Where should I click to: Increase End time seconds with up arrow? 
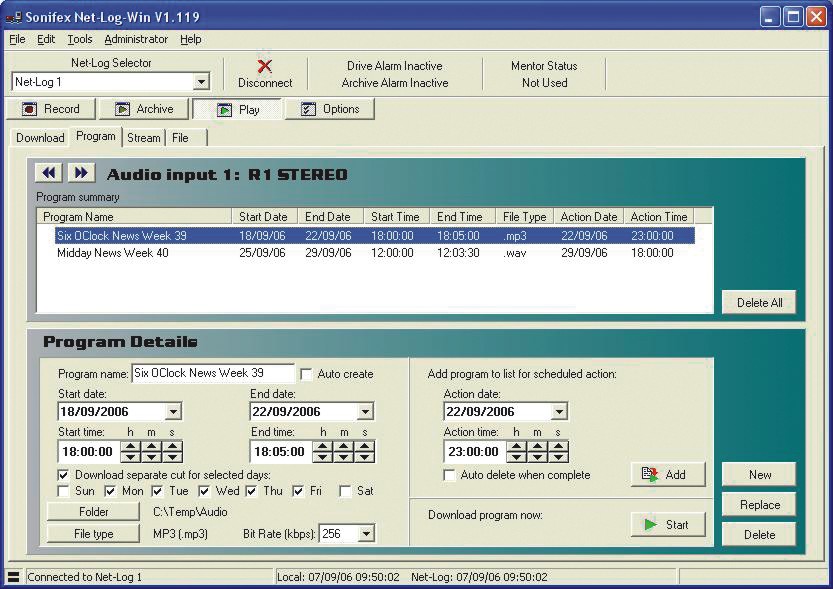tap(365, 446)
